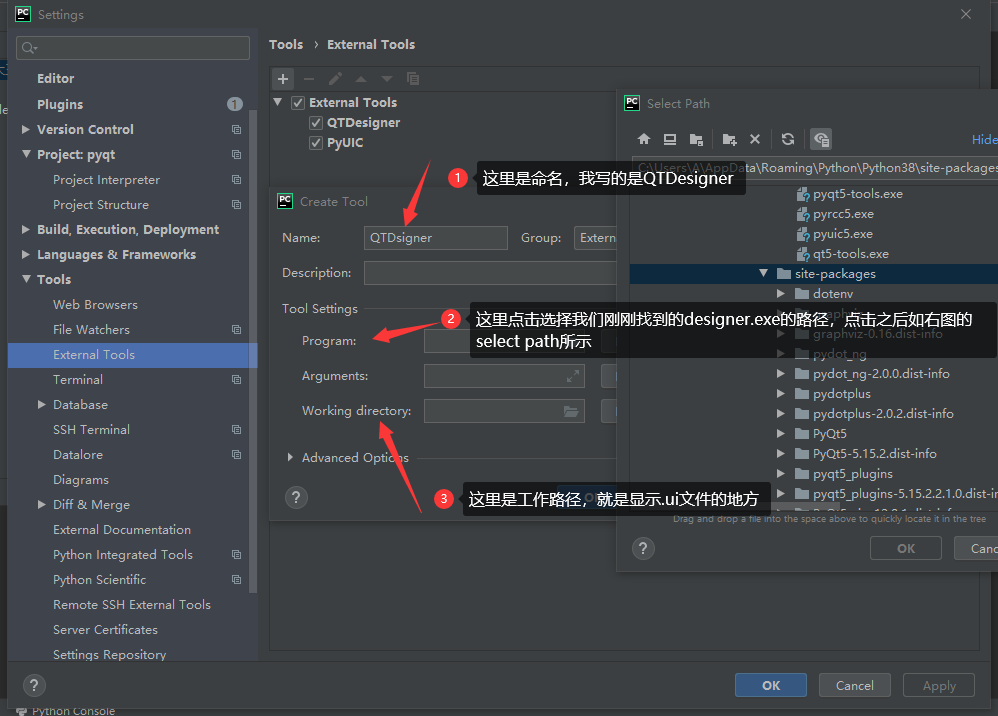The image size is (998, 716).
Task: Collapse Project: pyqt settings section
Action: pyautogui.click(x=26, y=154)
